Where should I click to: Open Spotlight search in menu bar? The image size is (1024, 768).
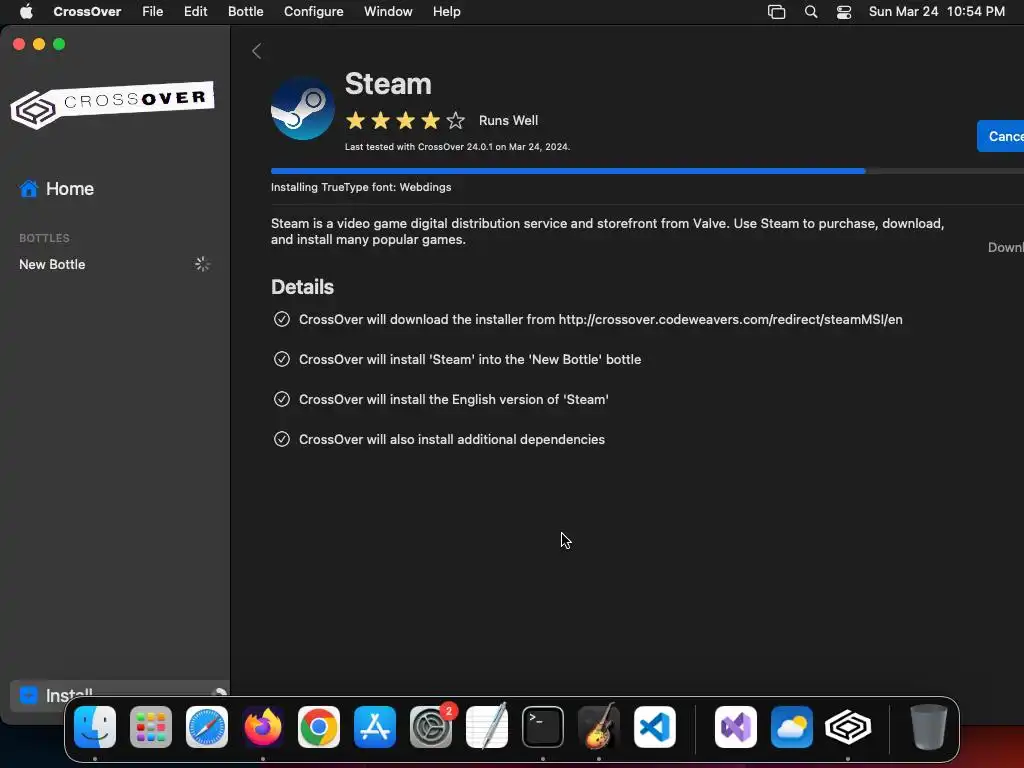pyautogui.click(x=810, y=12)
